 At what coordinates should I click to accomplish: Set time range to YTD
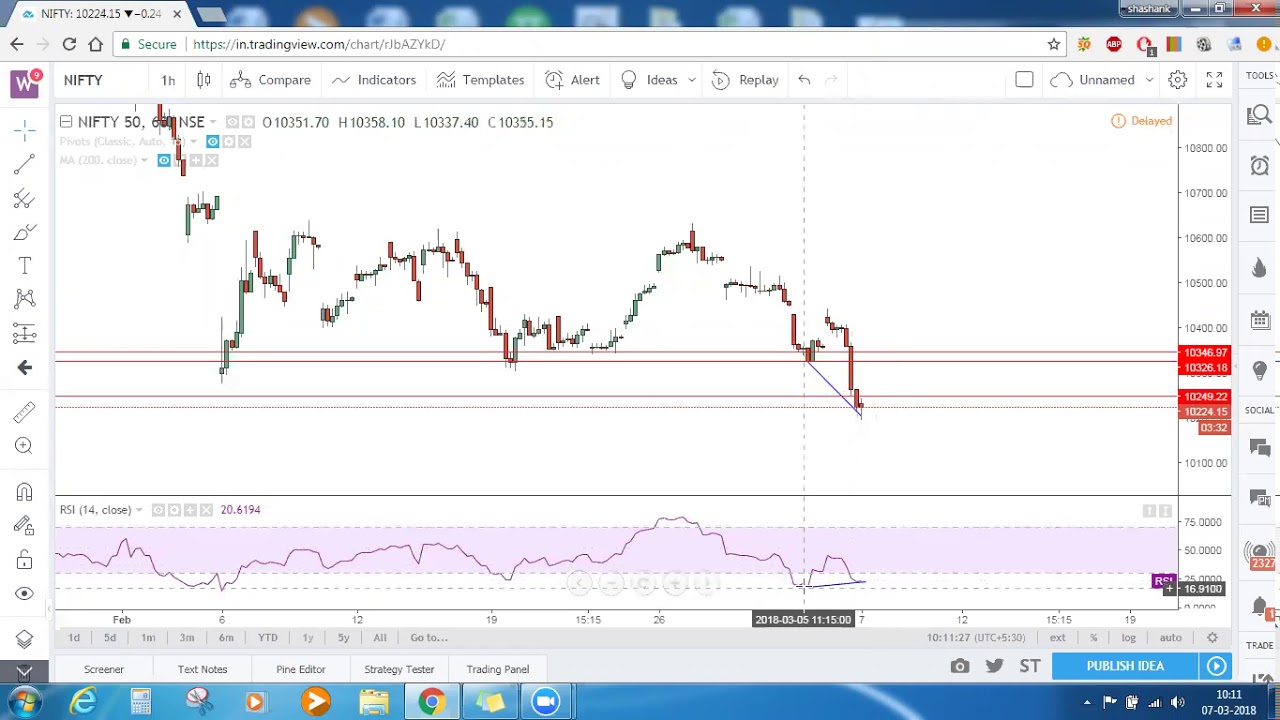268,638
